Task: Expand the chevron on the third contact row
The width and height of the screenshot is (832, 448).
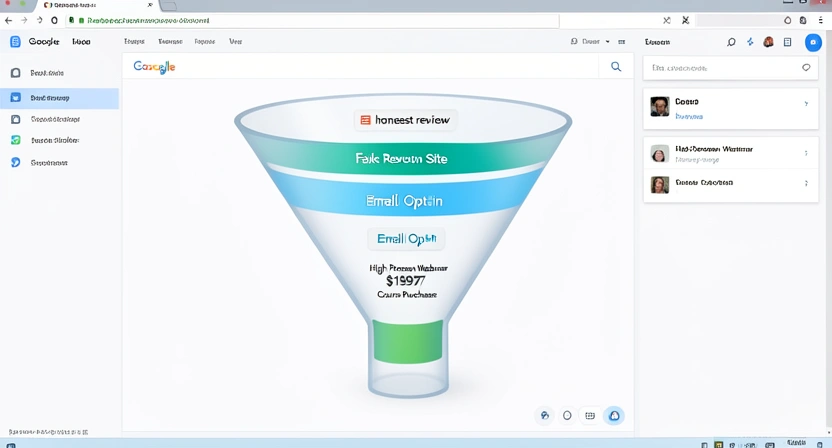Action: tap(806, 183)
